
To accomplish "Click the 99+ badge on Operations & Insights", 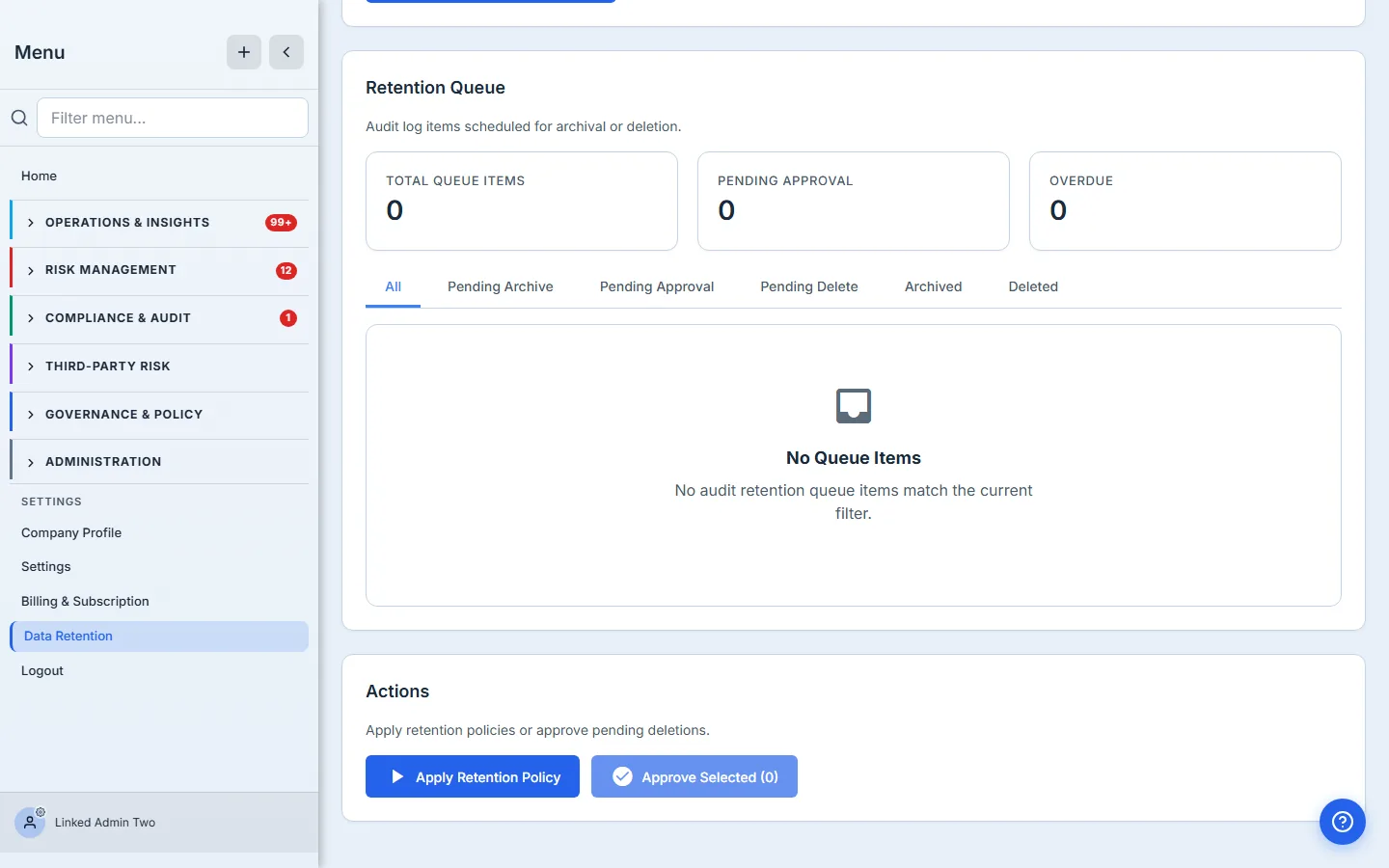I will (x=281, y=223).
